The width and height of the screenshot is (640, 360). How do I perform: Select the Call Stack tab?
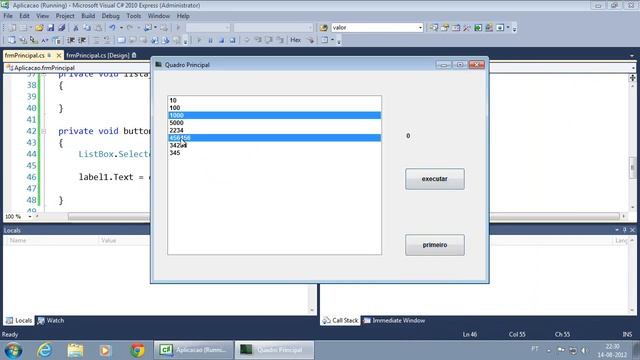point(341,320)
